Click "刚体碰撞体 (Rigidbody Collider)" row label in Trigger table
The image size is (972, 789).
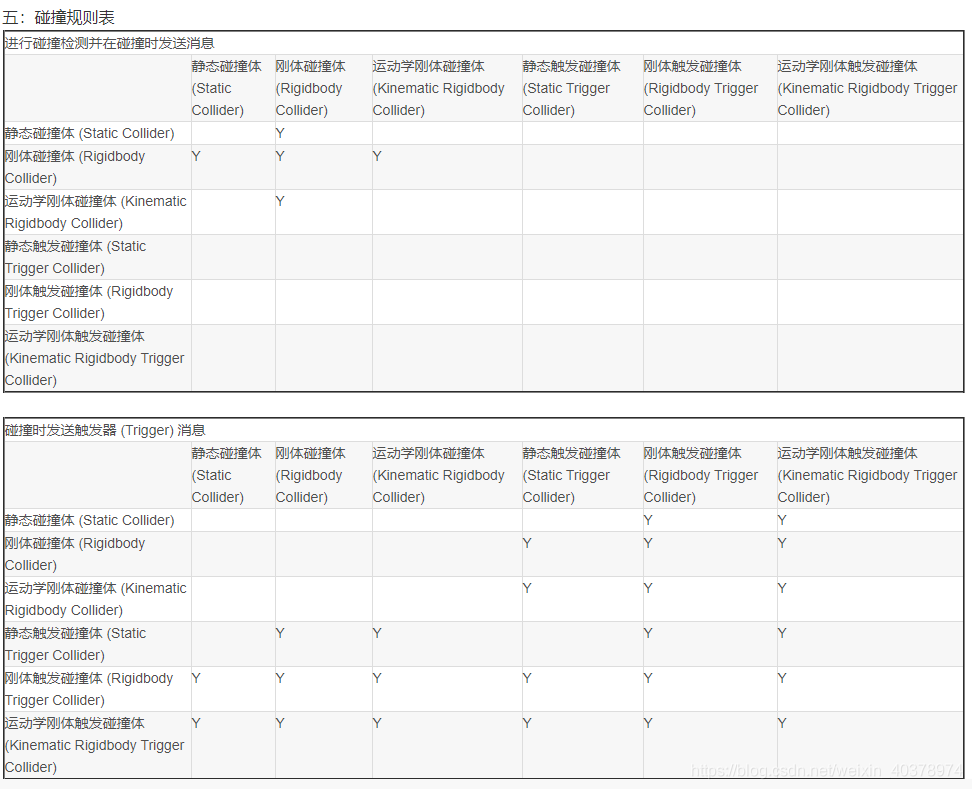click(74, 554)
